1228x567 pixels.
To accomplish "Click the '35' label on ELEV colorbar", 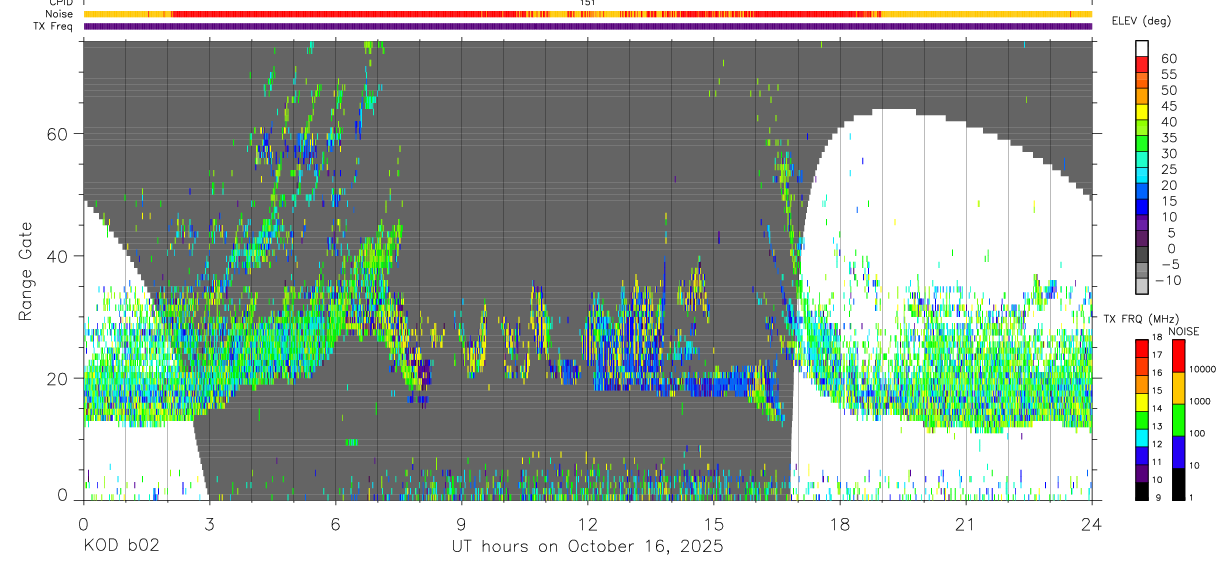I will point(1169,138).
